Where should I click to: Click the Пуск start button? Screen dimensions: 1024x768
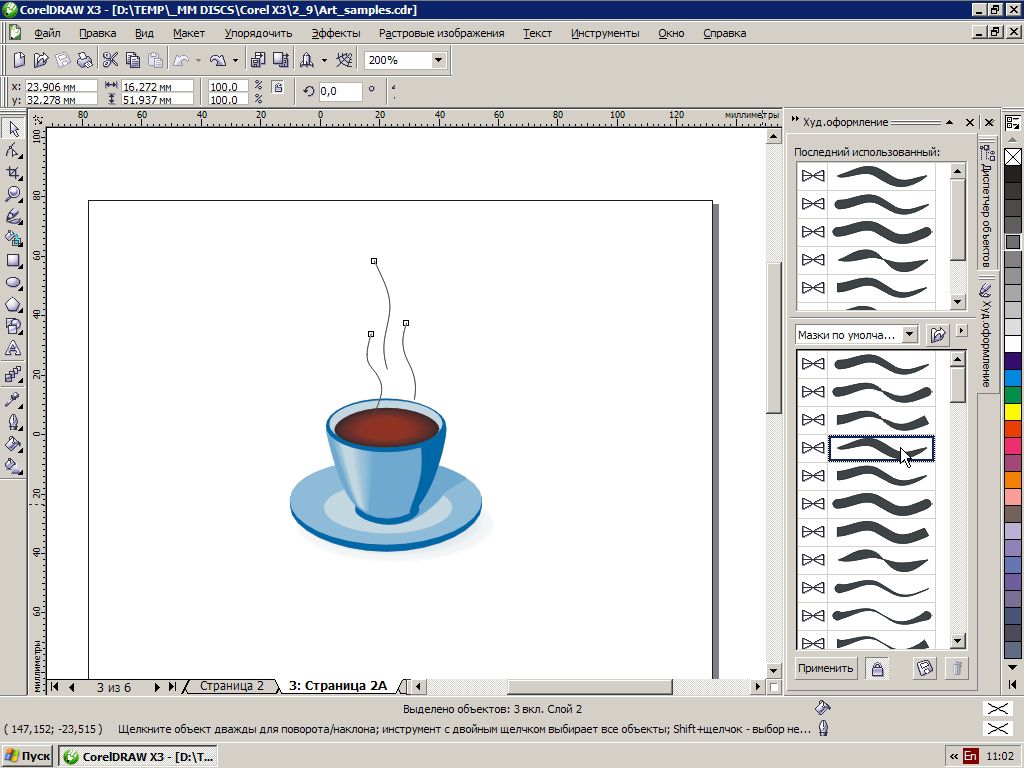click(x=28, y=756)
